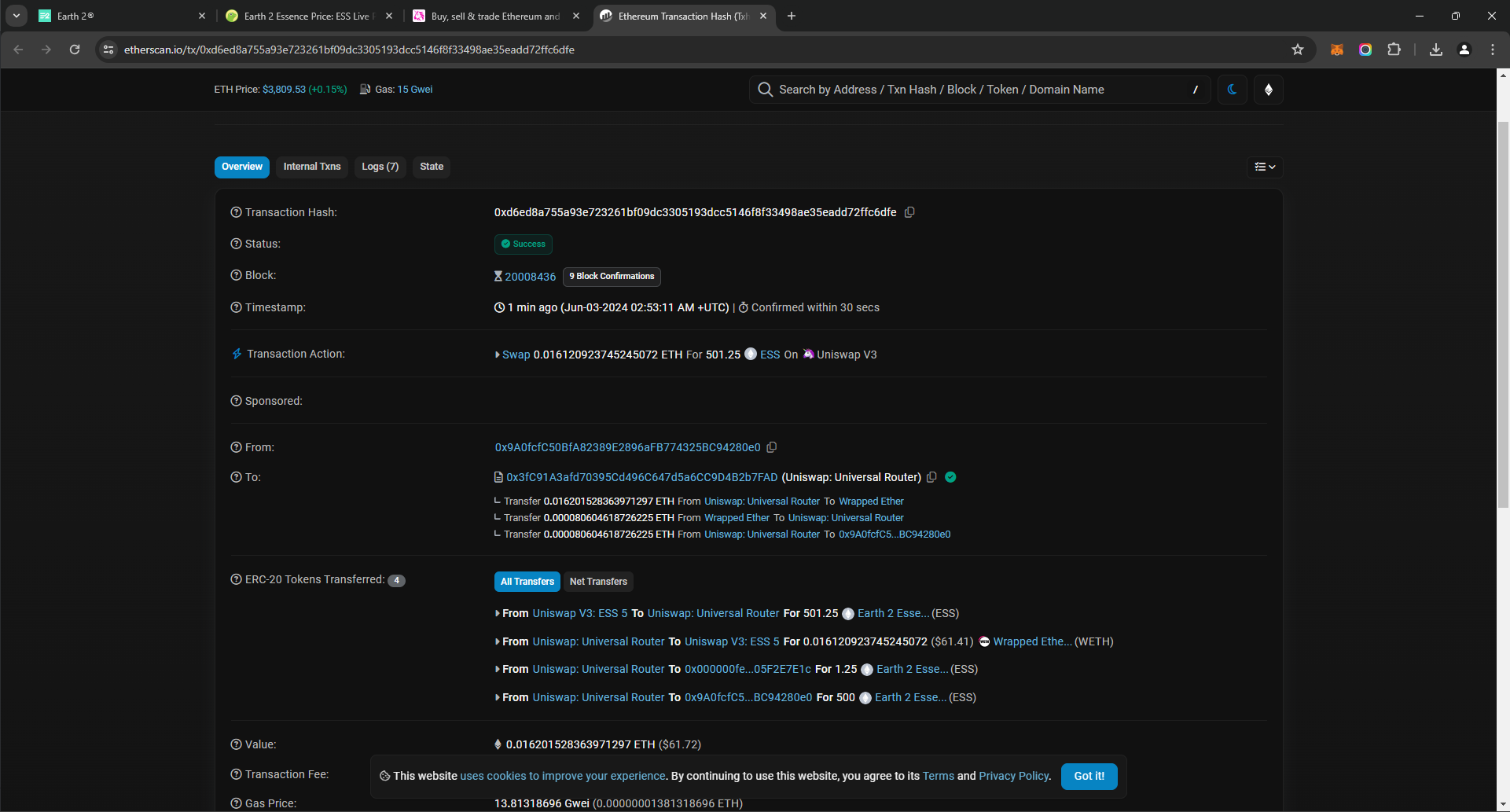The image size is (1510, 812).
Task: Copy the Uniswap Universal Router address
Action: (931, 477)
